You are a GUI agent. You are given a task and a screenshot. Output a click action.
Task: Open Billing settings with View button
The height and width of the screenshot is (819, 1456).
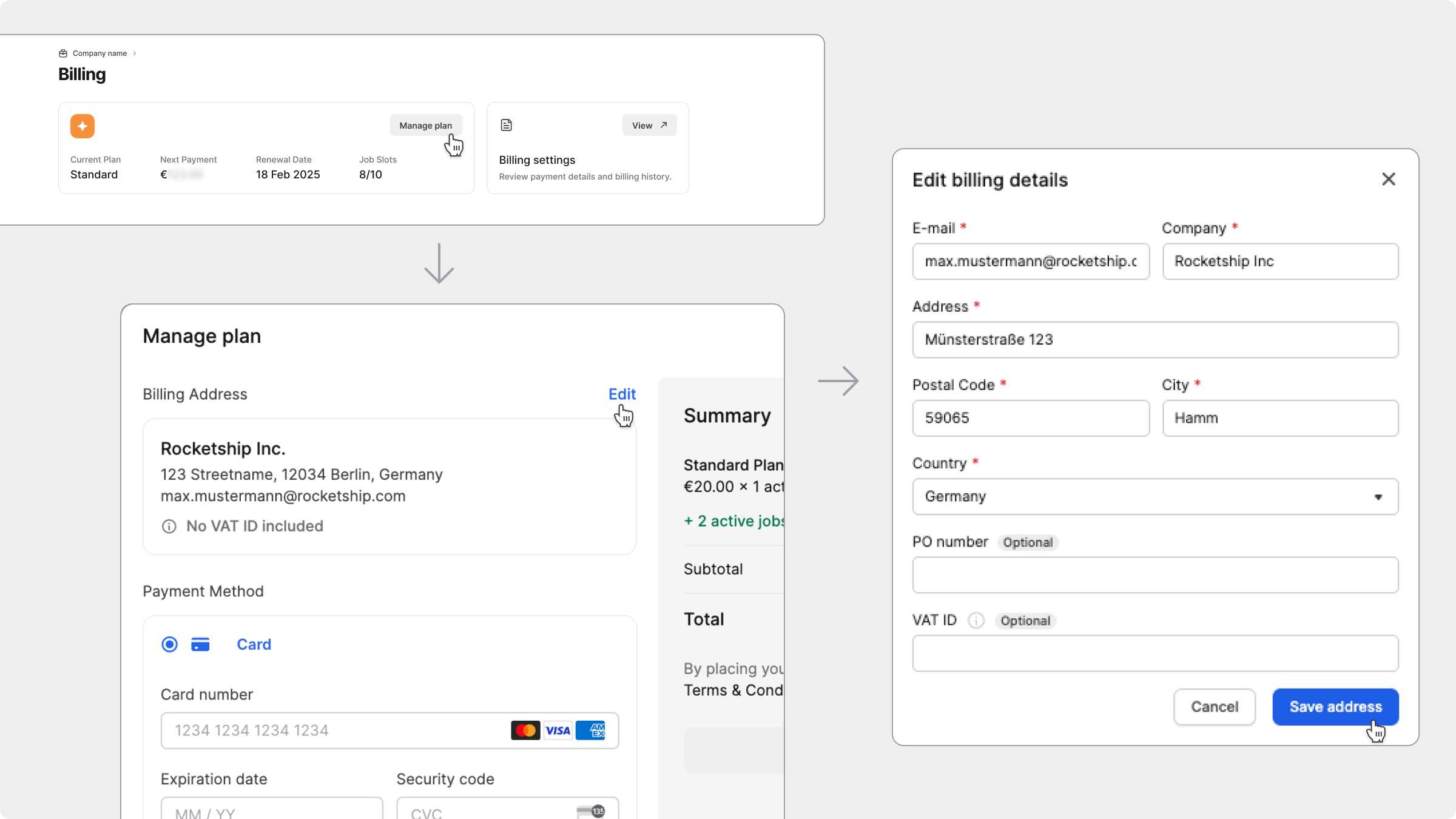tap(649, 126)
